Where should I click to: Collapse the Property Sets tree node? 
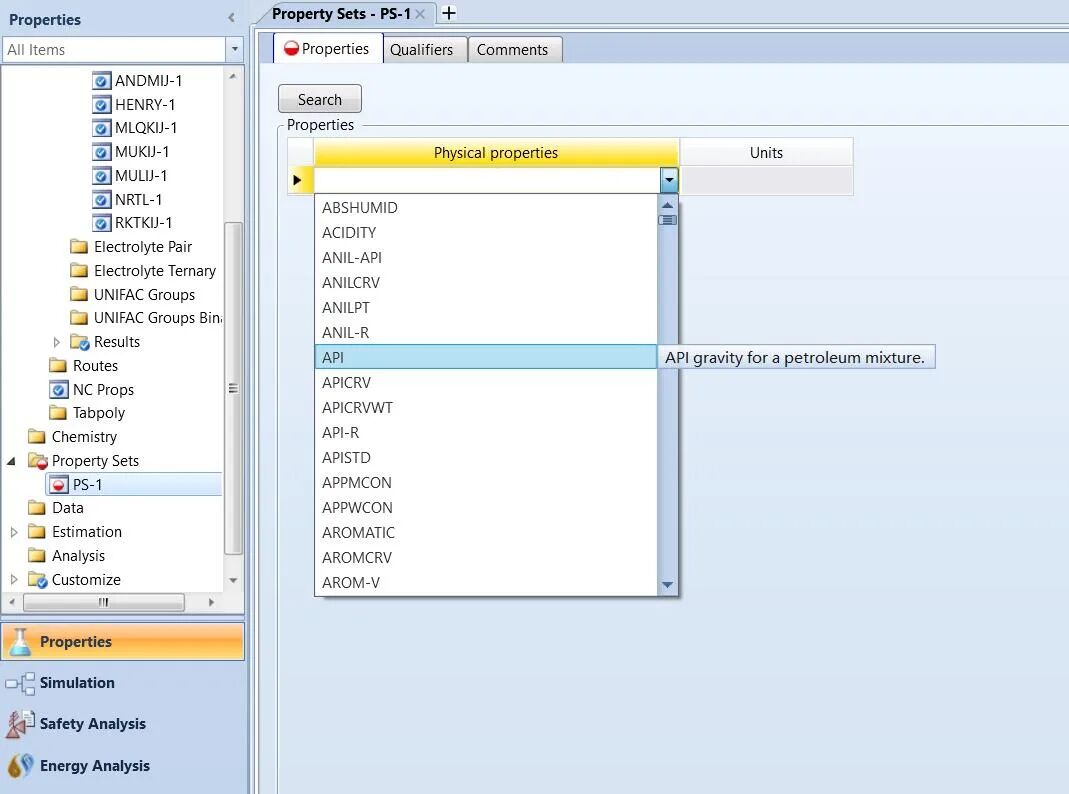(12, 461)
